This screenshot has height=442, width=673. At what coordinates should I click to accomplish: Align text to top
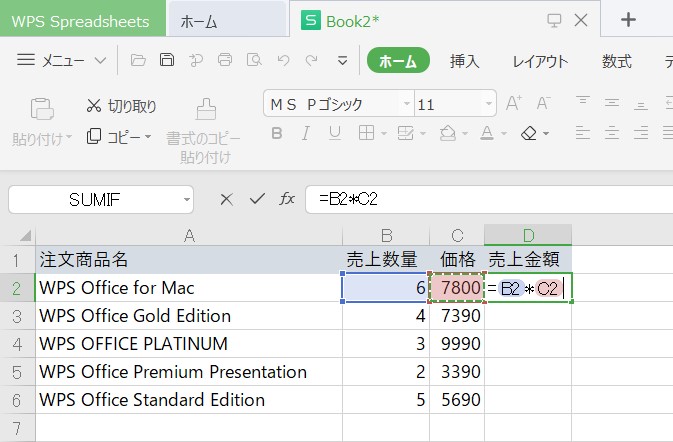click(582, 102)
